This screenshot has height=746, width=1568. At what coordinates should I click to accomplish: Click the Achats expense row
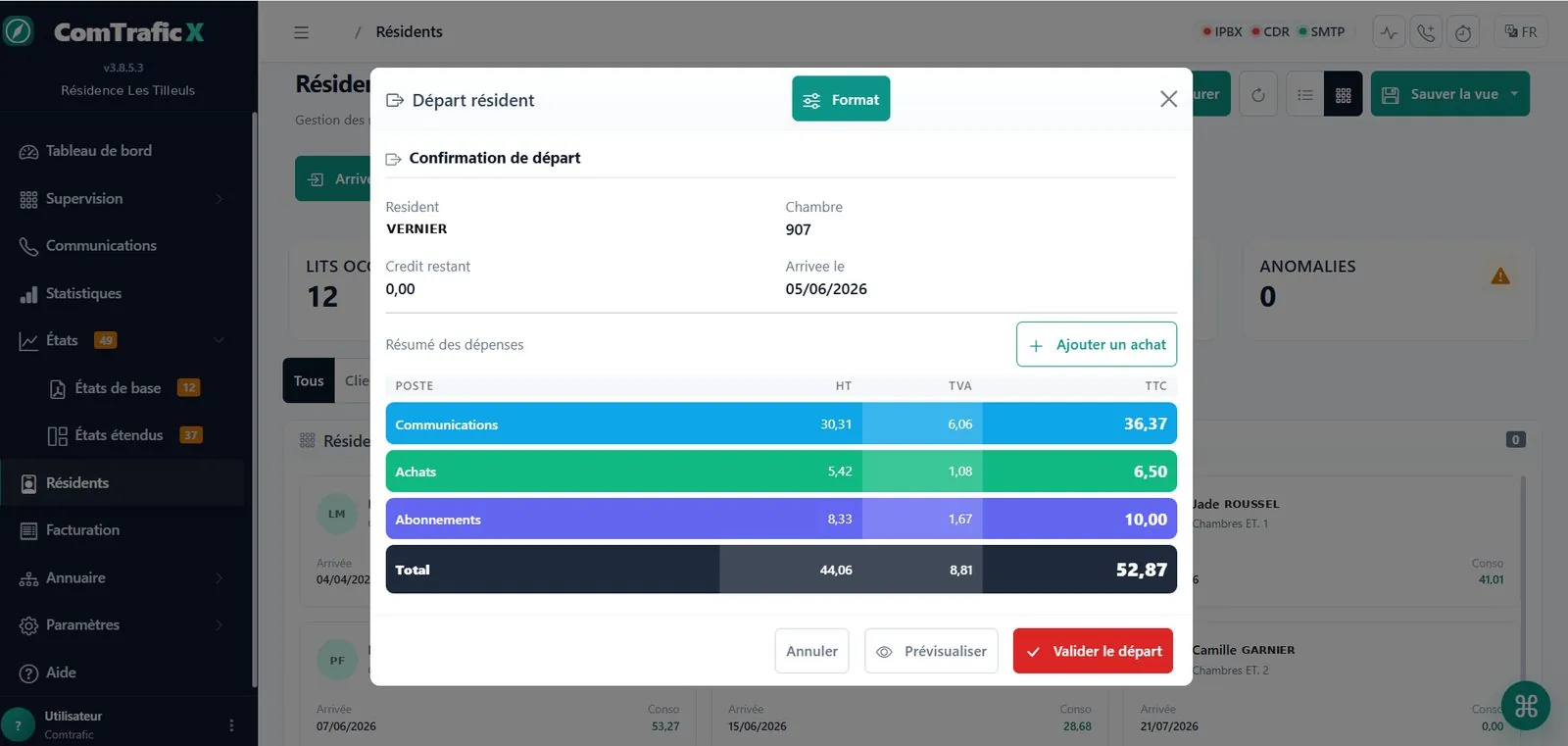point(781,472)
